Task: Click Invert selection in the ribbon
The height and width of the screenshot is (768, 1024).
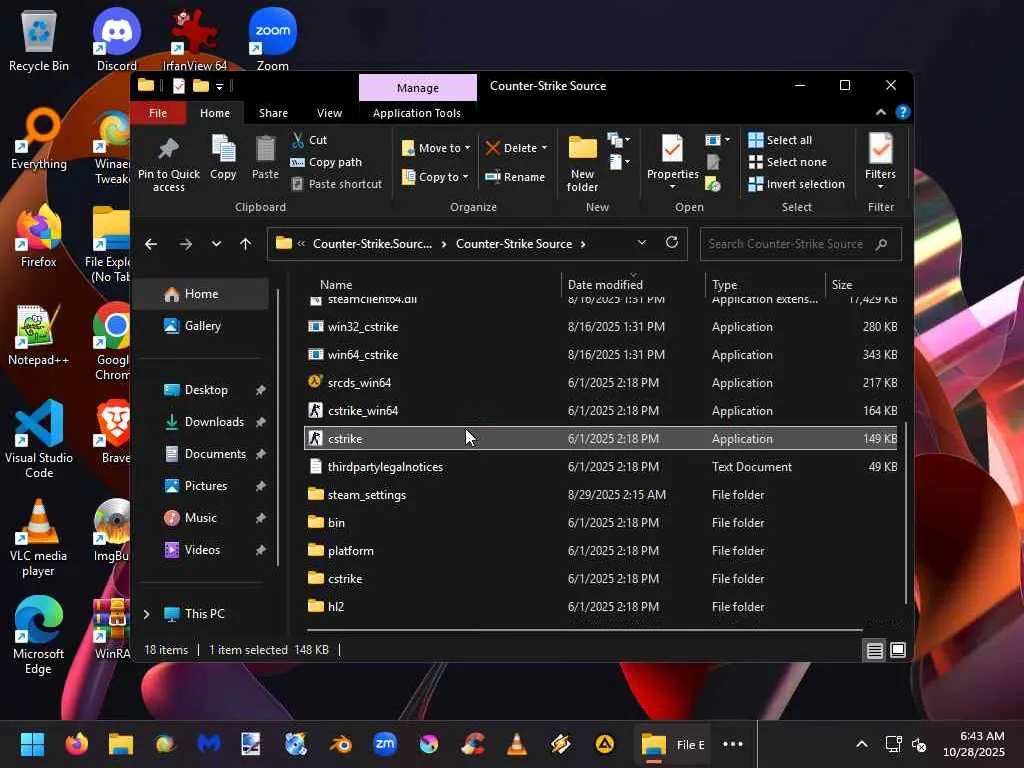Action: pos(797,184)
